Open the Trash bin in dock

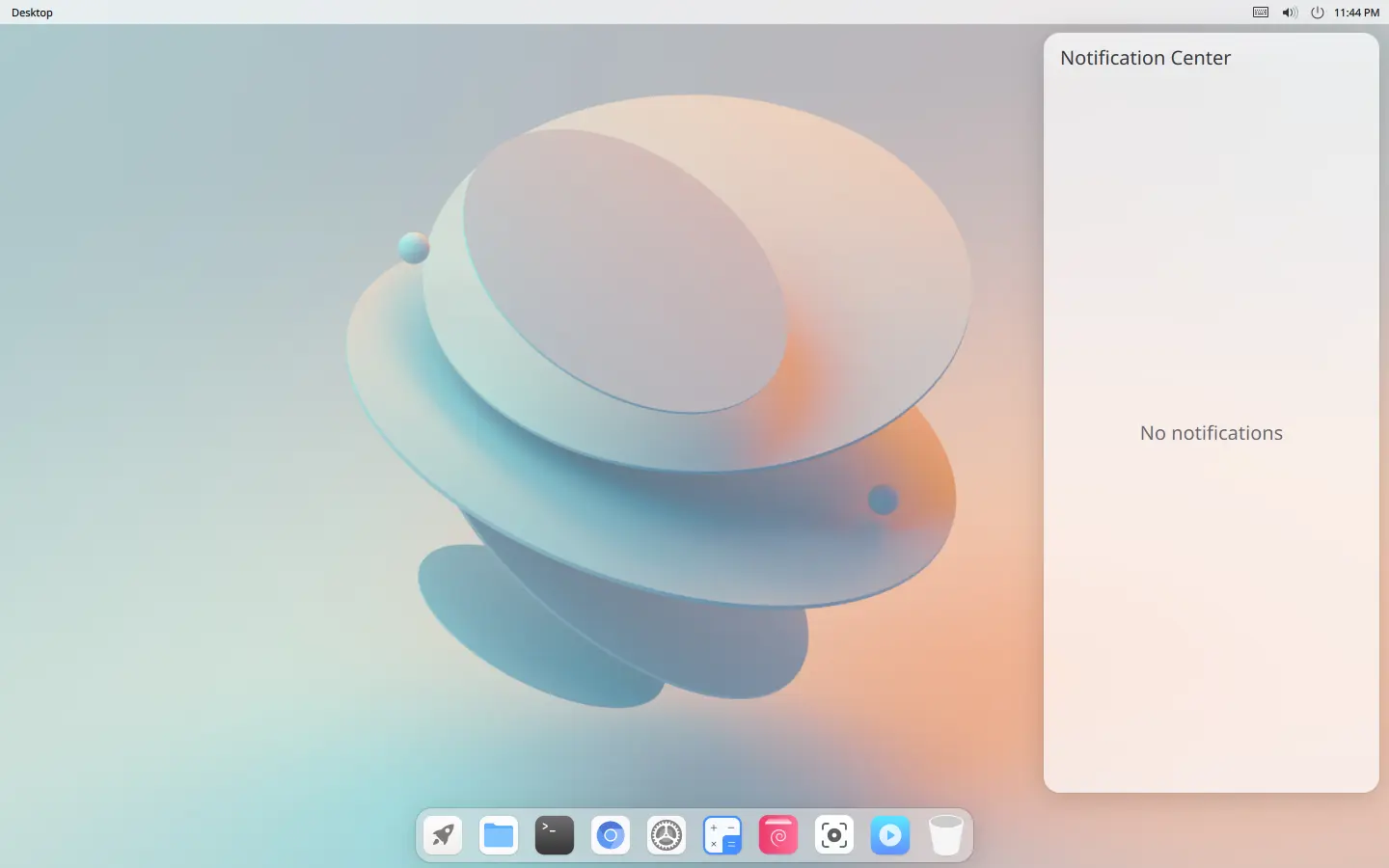(x=946, y=835)
